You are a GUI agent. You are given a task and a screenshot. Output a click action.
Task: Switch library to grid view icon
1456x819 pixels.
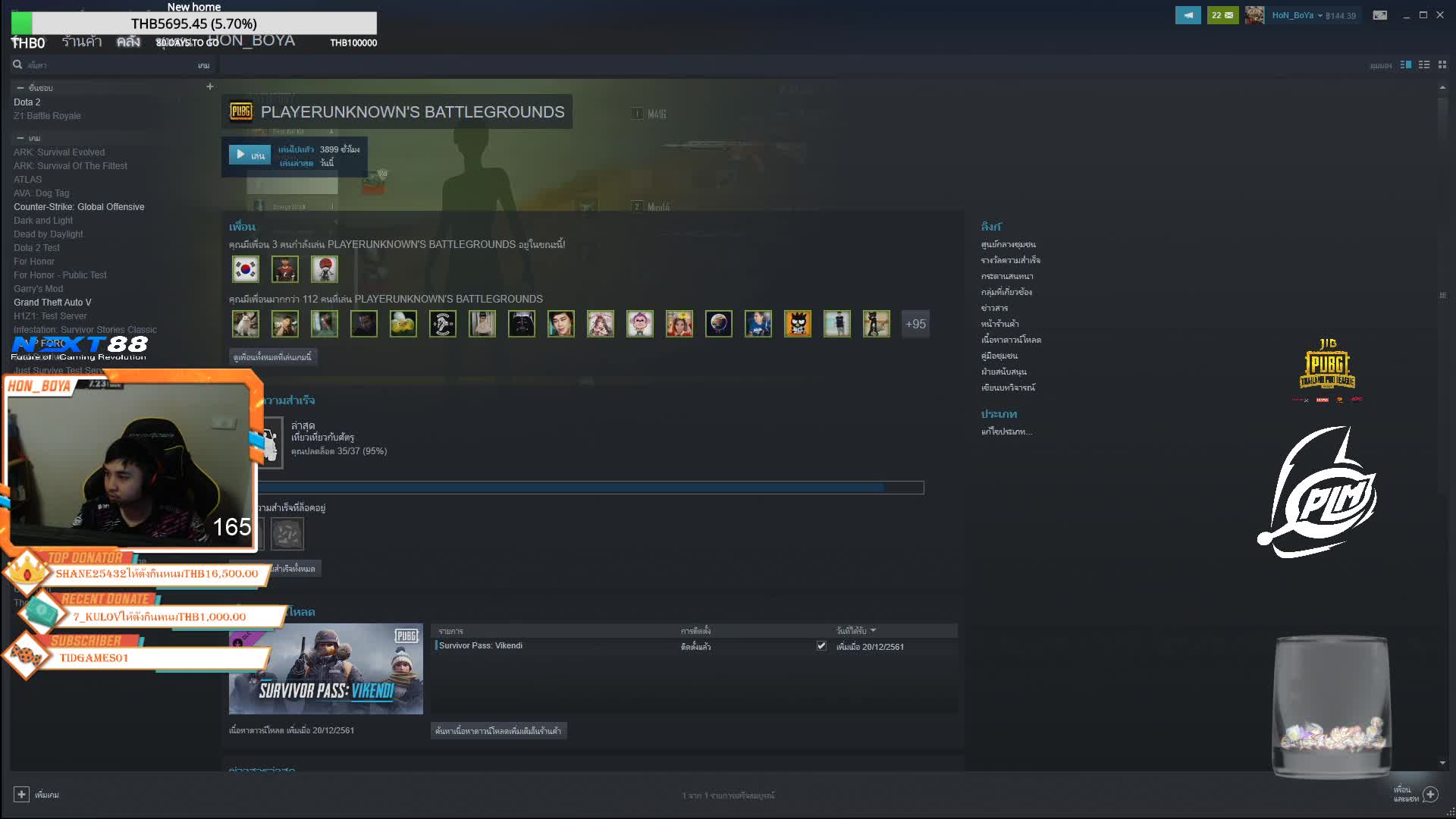(1442, 65)
